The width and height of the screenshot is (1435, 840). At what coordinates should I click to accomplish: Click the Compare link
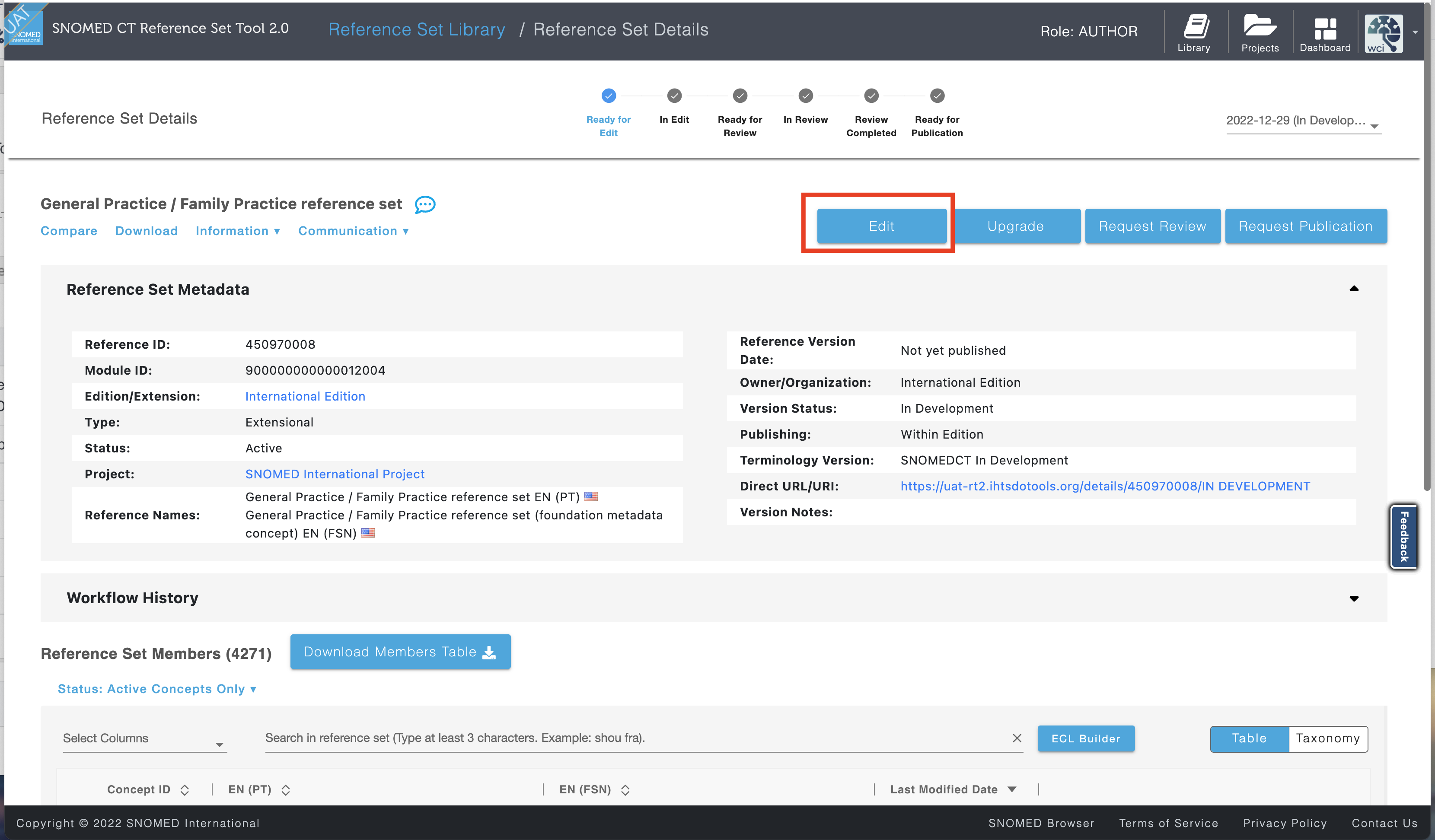pos(69,230)
